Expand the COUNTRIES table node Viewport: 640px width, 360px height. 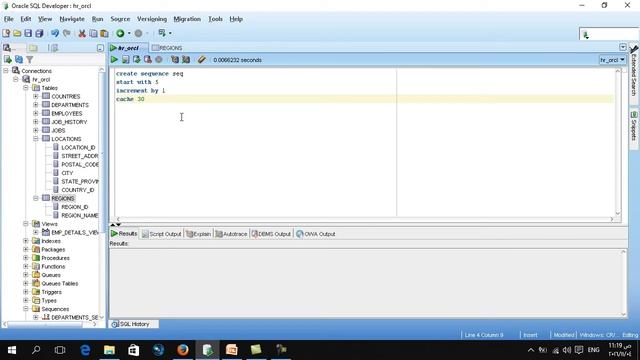click(x=36, y=96)
